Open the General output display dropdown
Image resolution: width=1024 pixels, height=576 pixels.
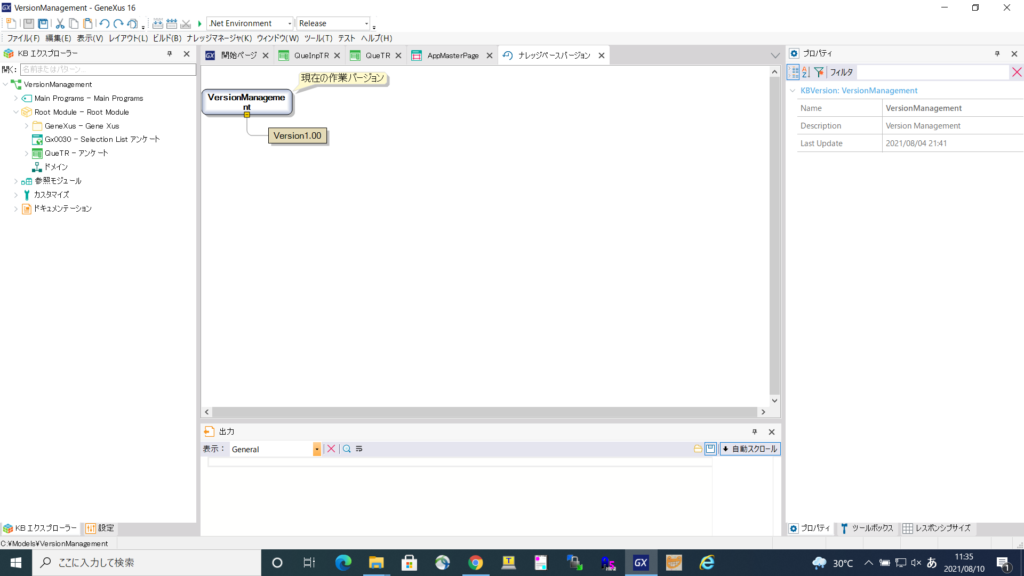pyautogui.click(x=317, y=449)
